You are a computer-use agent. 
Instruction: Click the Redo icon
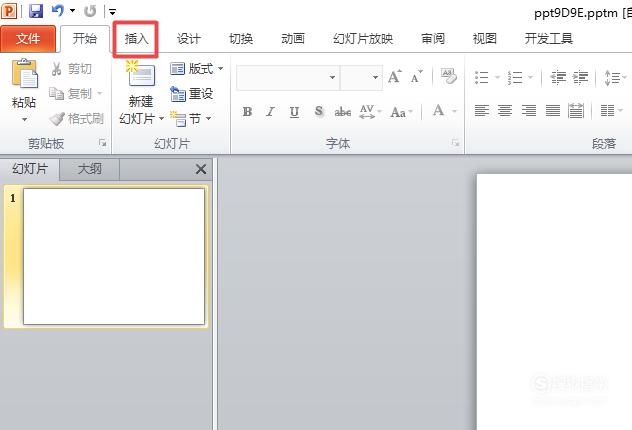click(x=90, y=11)
